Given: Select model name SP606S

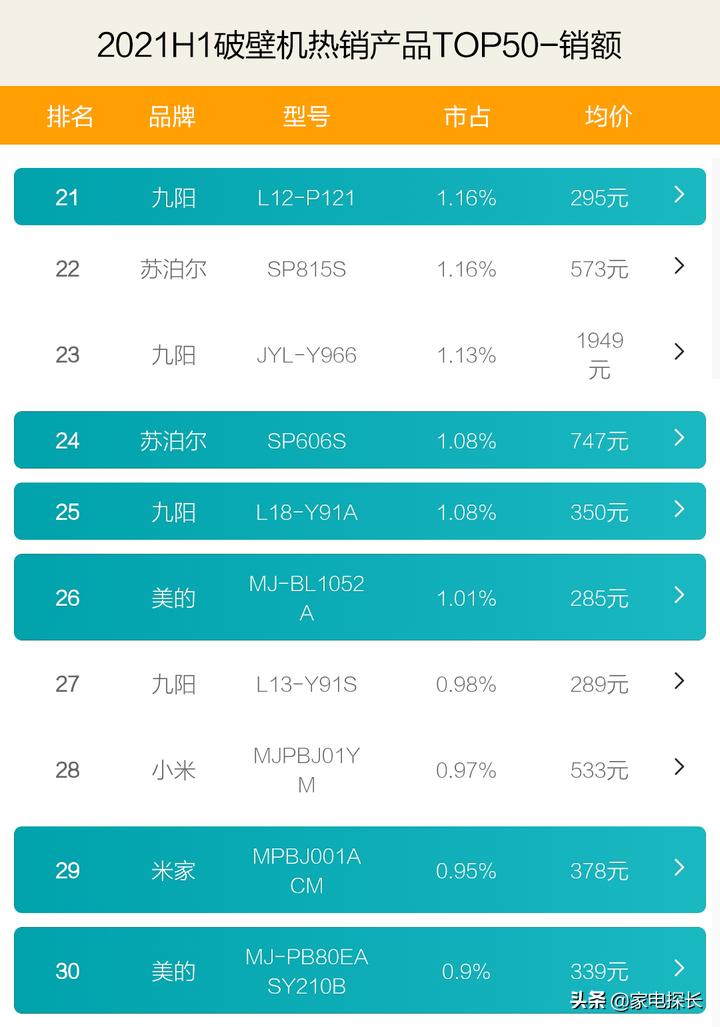Looking at the screenshot, I should tap(306, 440).
